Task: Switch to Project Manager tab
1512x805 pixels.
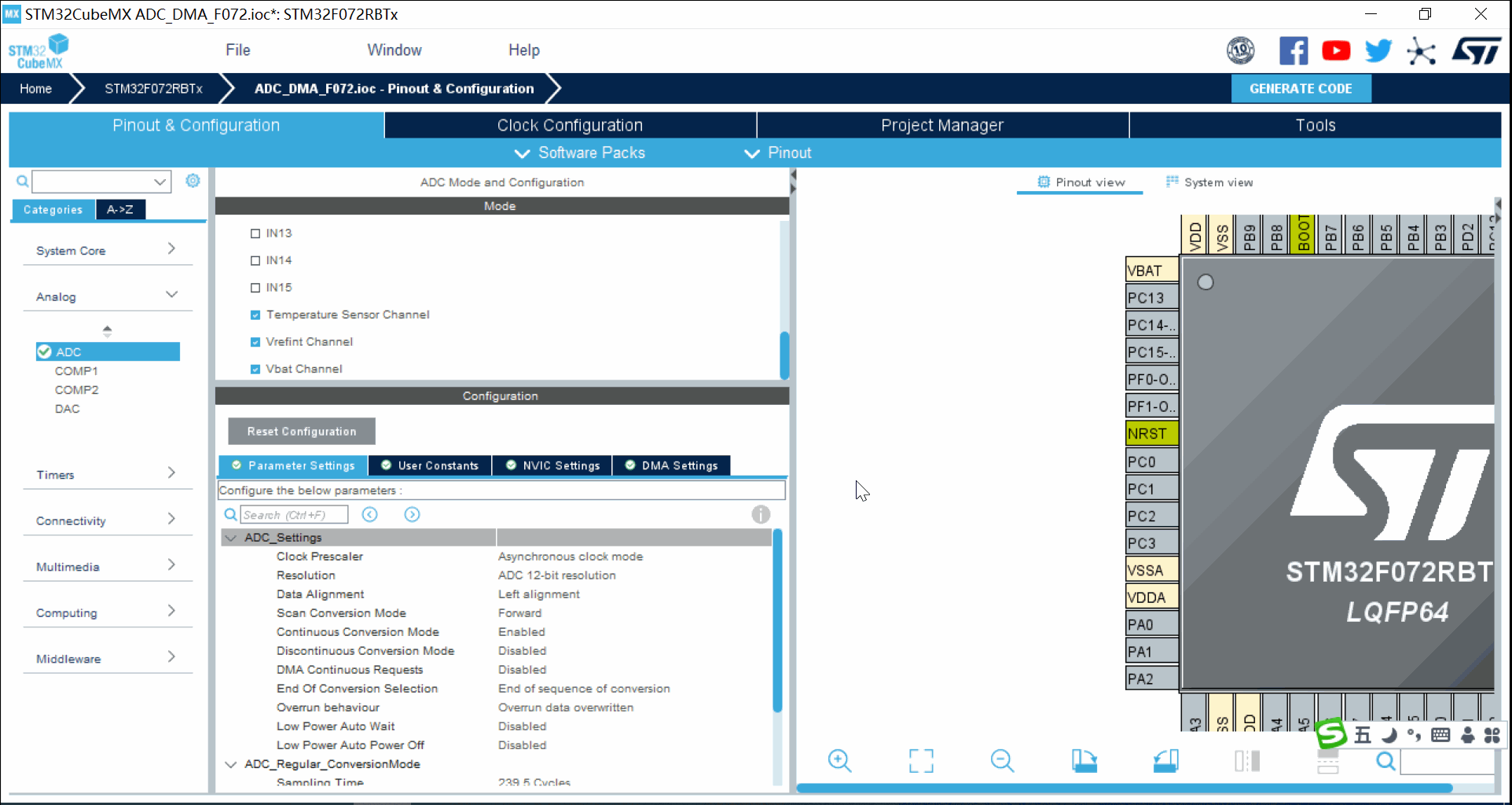Action: click(942, 125)
